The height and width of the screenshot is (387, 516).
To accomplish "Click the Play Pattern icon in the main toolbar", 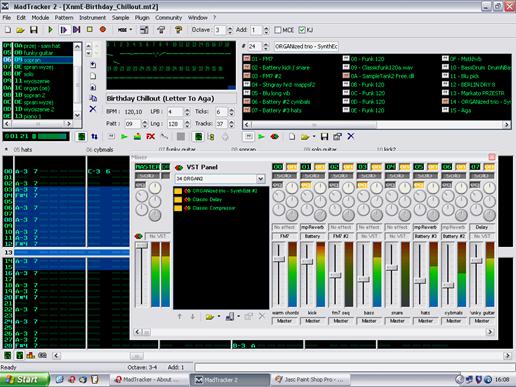I will 63,30.
